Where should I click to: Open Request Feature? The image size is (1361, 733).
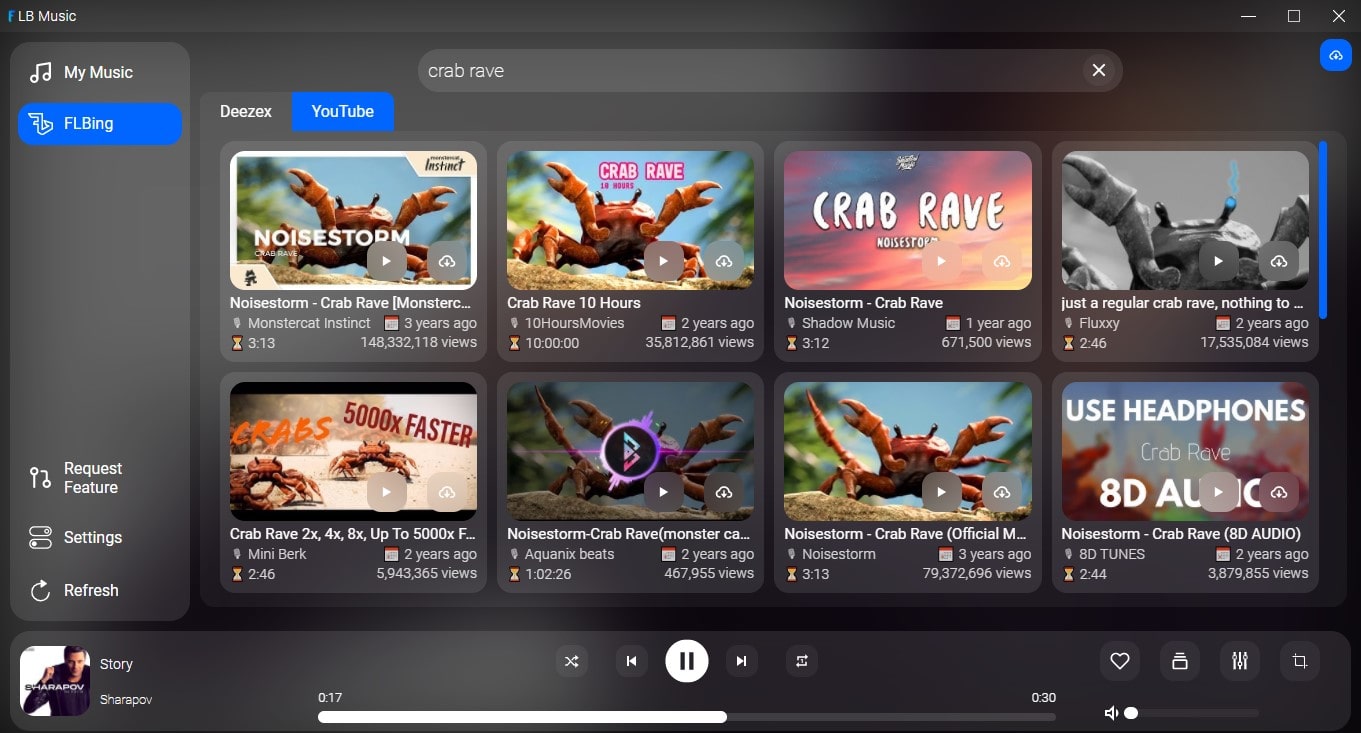[x=100, y=478]
